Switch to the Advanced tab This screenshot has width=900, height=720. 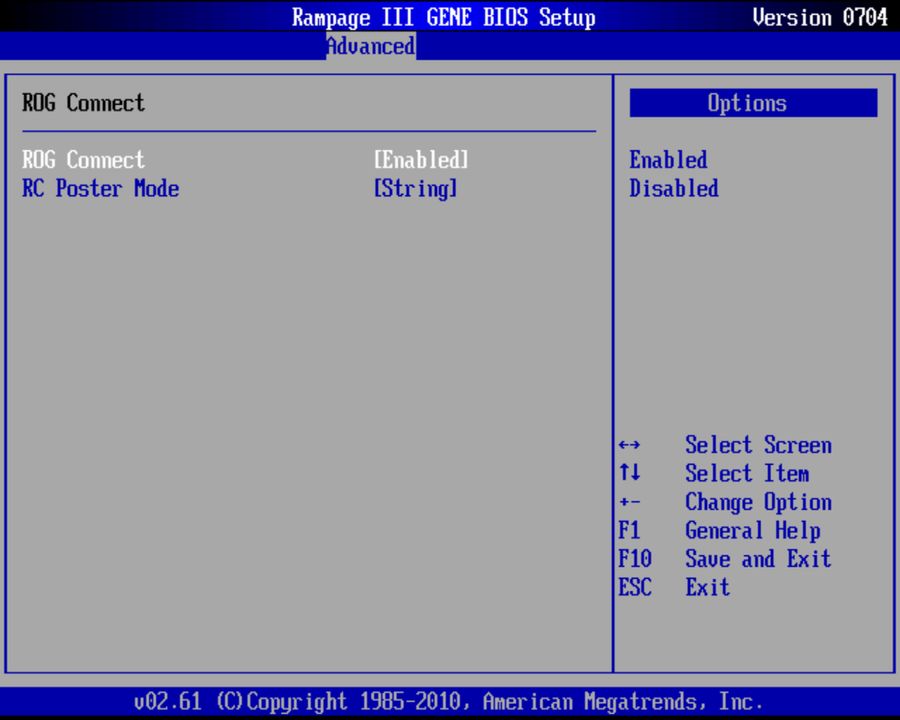point(371,46)
